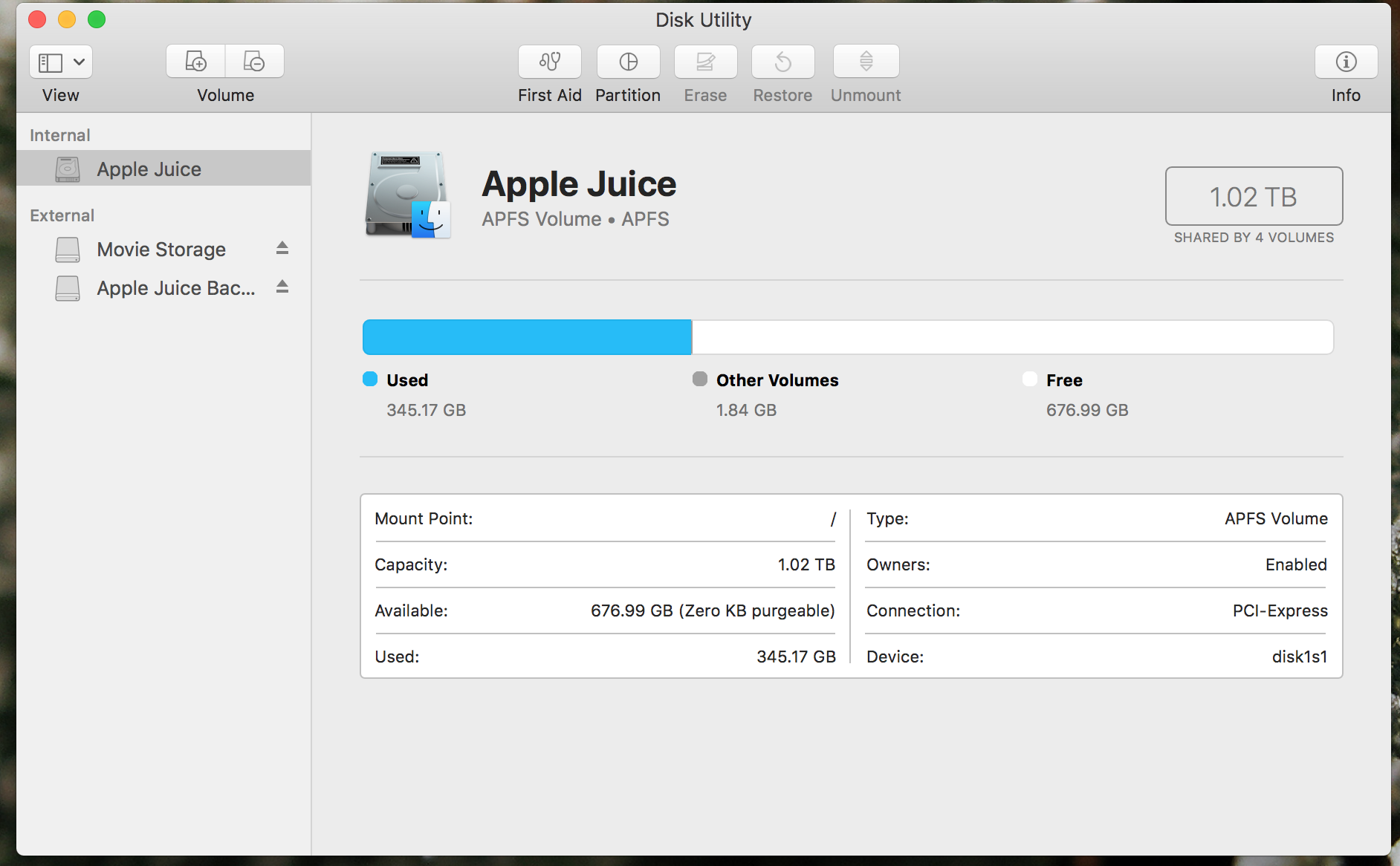This screenshot has width=1400, height=866.
Task: Click the white free space bar section
Action: coord(1013,337)
